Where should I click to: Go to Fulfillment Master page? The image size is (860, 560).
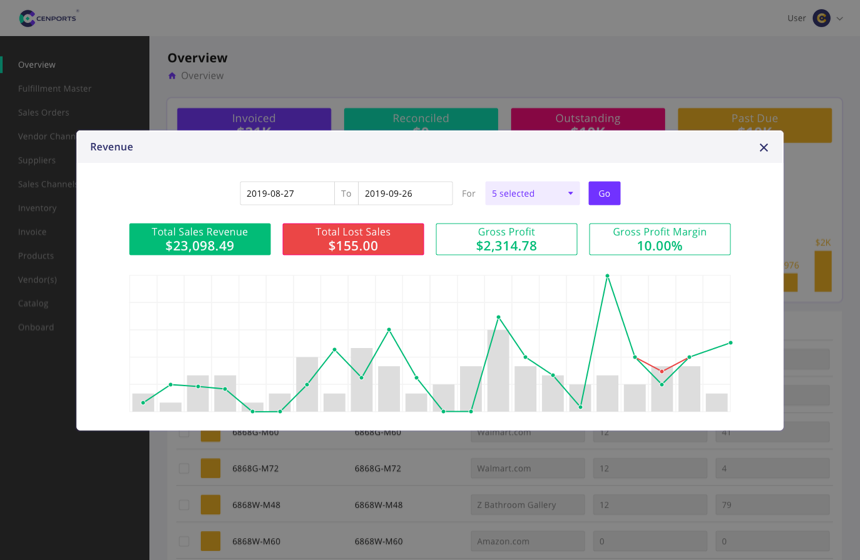[54, 88]
